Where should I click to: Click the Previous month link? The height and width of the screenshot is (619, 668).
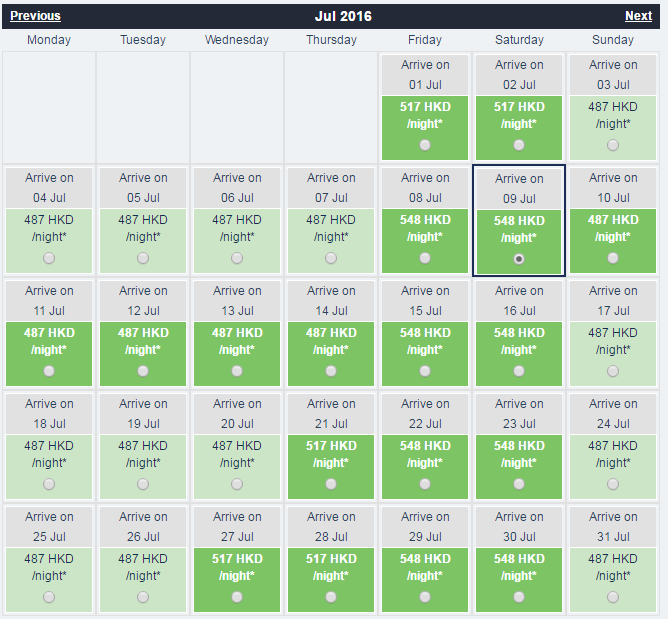pyautogui.click(x=35, y=16)
